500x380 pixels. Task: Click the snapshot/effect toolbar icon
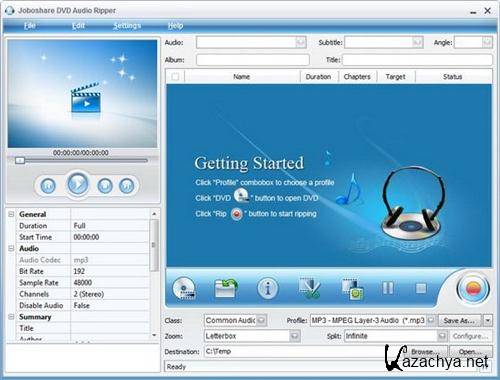point(352,289)
